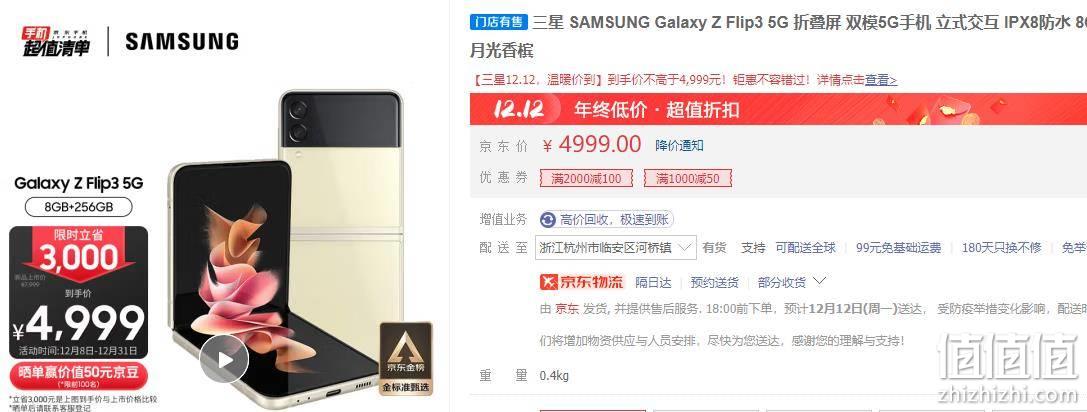
Task: Click the 12.12 promotion banner badge
Action: coord(519,110)
